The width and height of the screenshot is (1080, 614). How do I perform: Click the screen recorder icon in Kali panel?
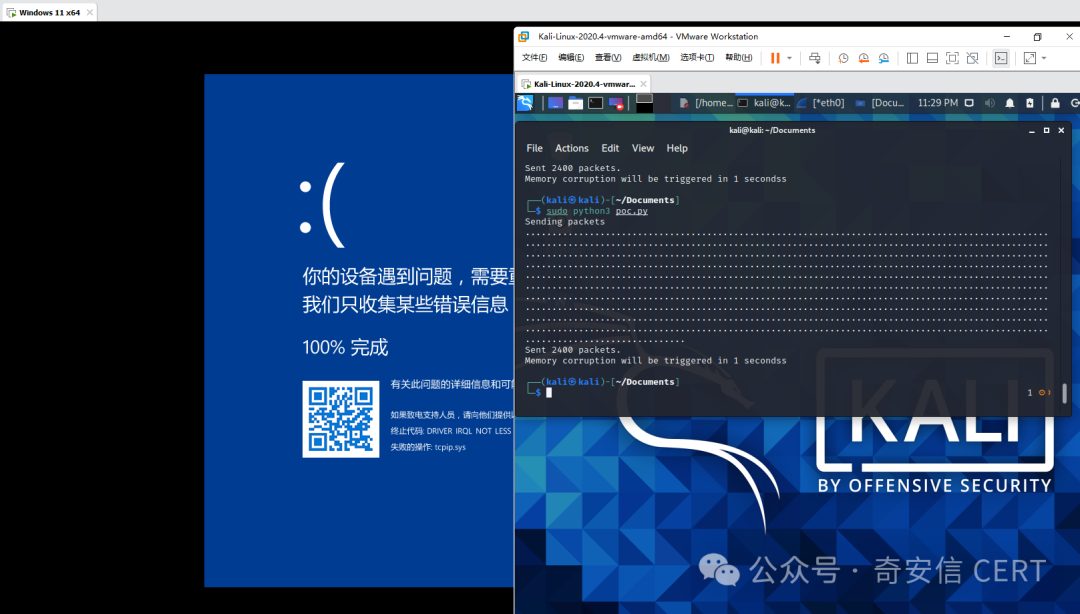[x=616, y=103]
